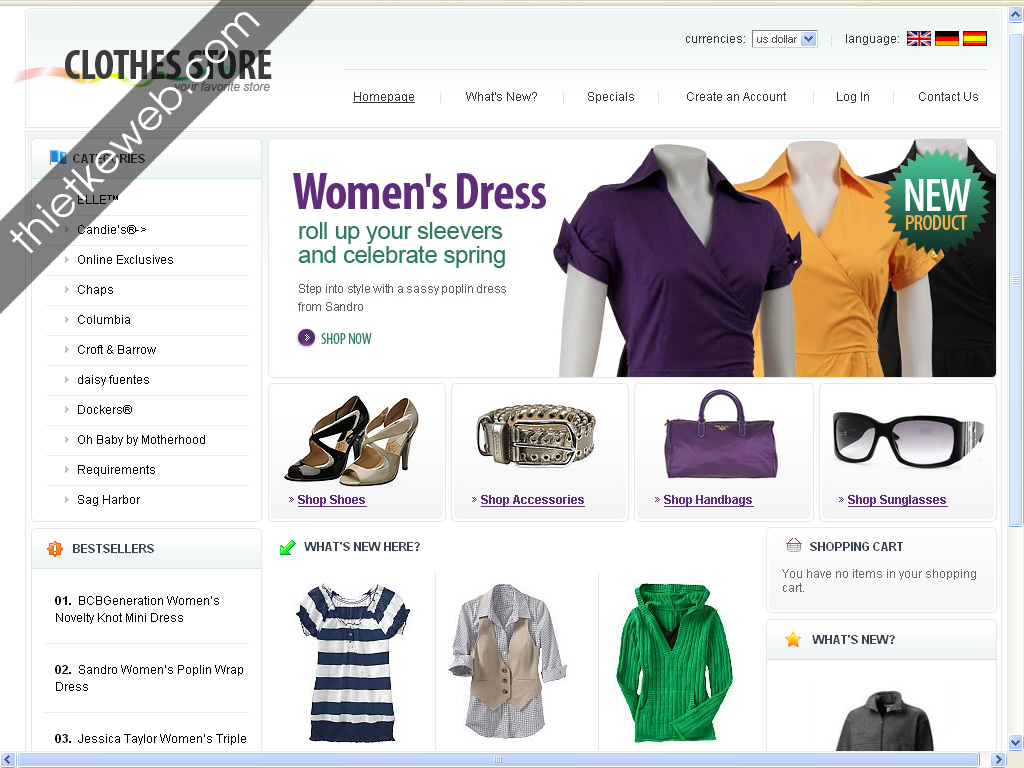
Task: Follow the Shop Sunglasses link
Action: (897, 500)
